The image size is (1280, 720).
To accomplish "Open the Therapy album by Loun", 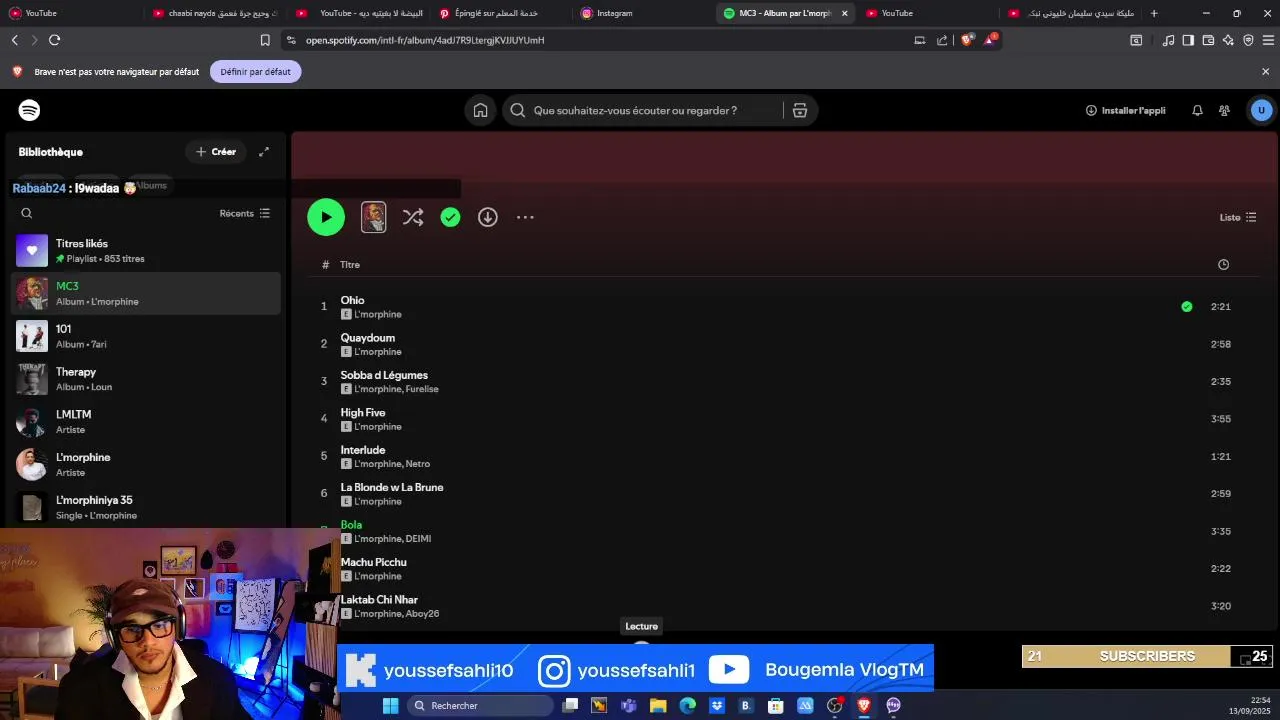I will click(146, 379).
